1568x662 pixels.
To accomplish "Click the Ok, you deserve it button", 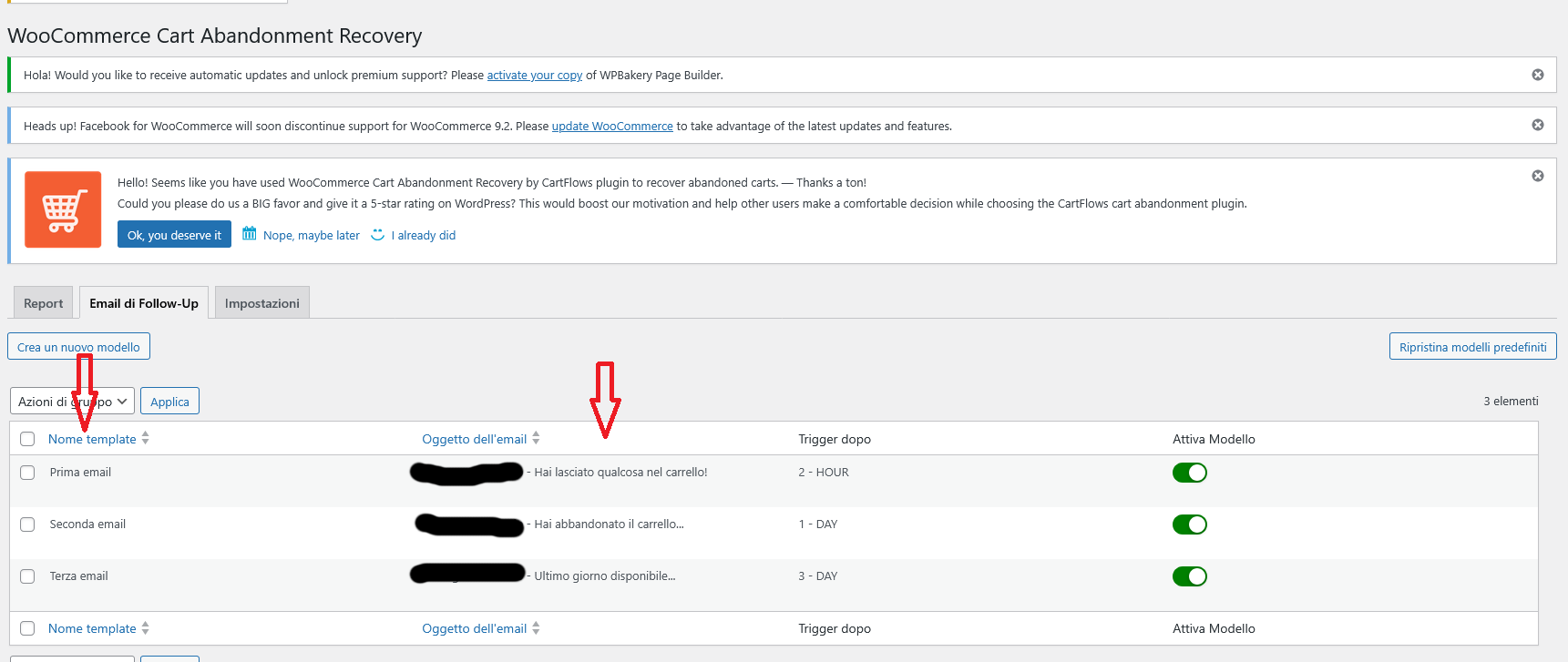I will pos(174,235).
